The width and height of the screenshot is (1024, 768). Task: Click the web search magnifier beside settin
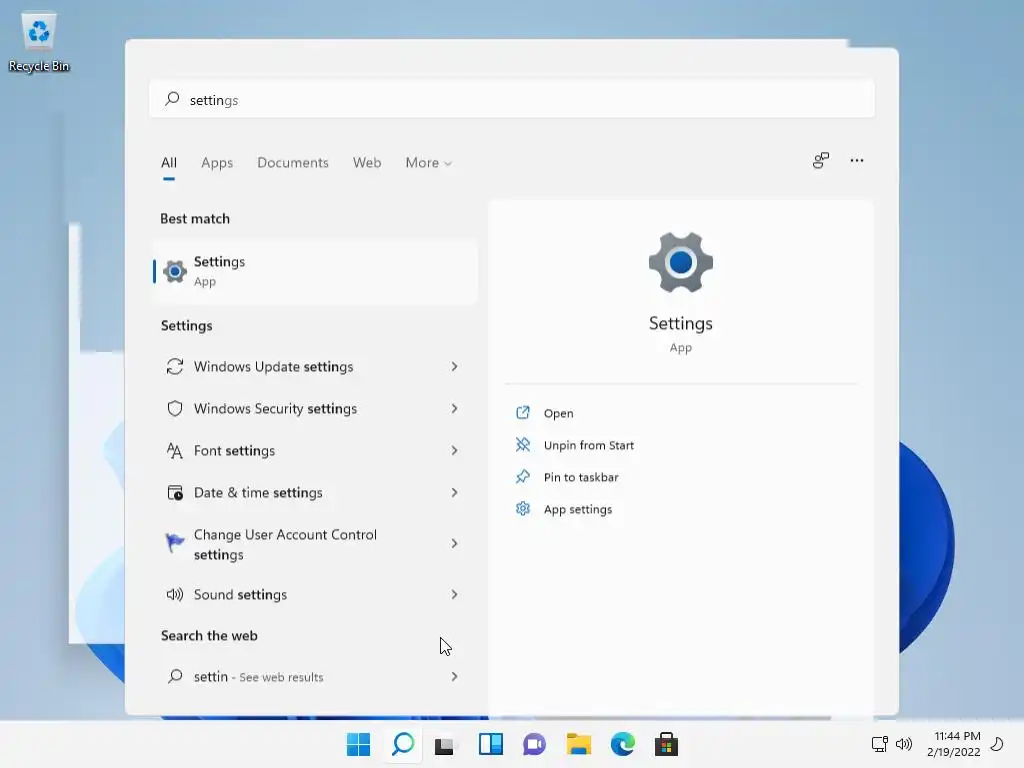(x=174, y=677)
